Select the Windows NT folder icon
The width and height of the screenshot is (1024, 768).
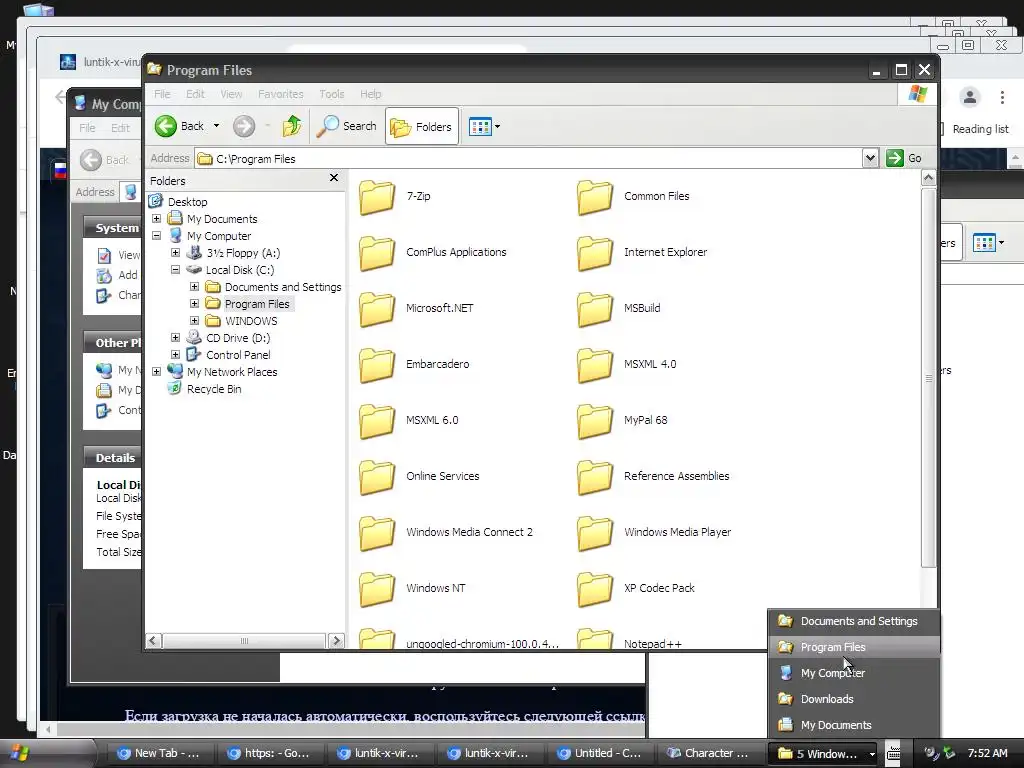point(377,590)
